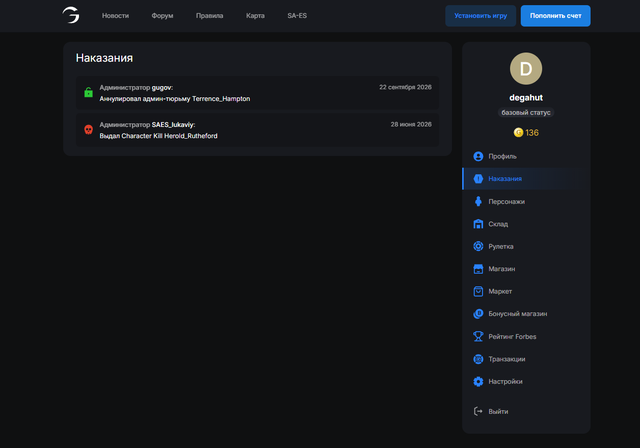
Task: Click the Персонажи character icon
Action: 478,202
